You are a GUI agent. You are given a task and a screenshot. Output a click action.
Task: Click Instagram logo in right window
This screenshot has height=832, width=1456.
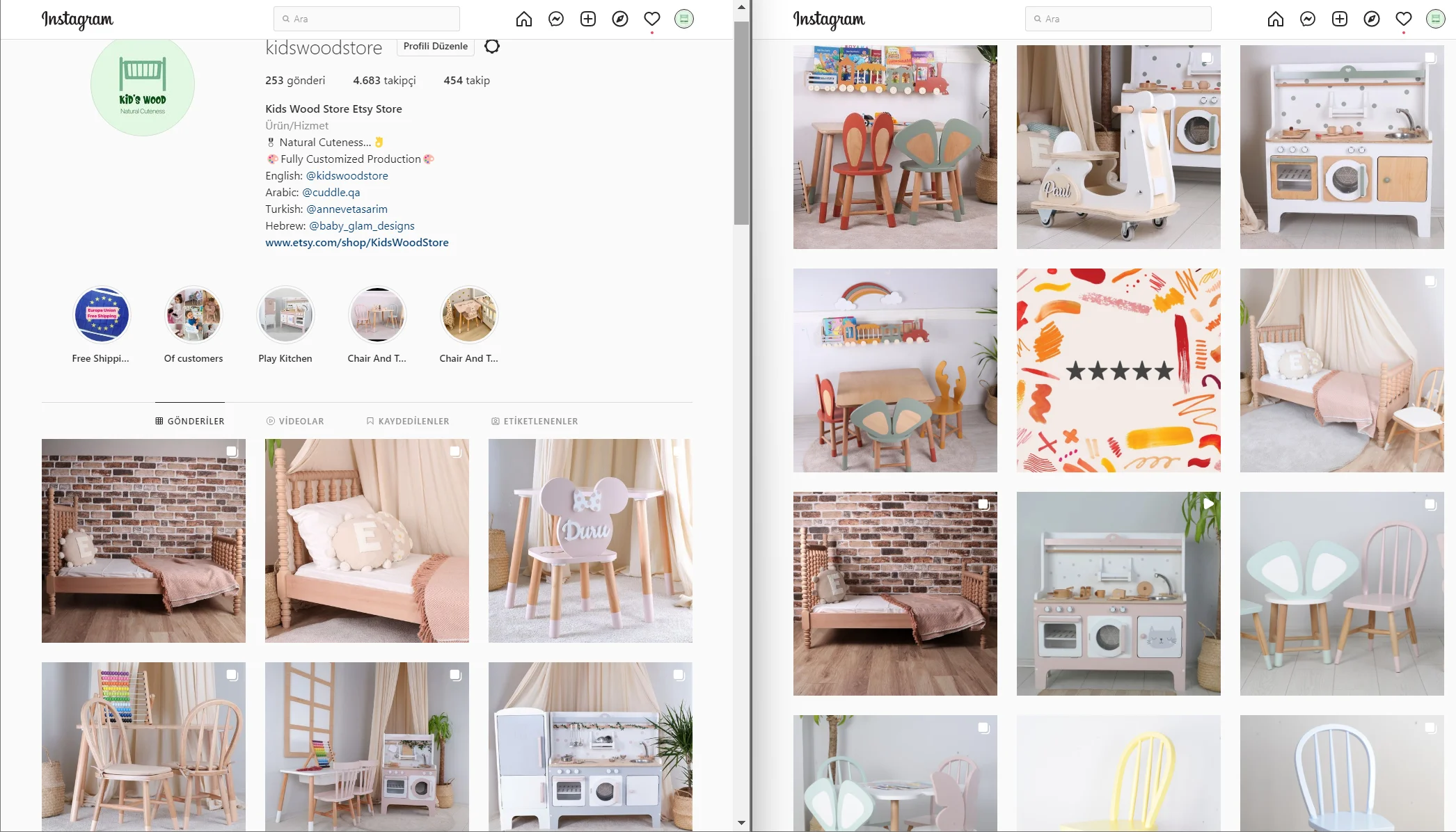tap(829, 19)
